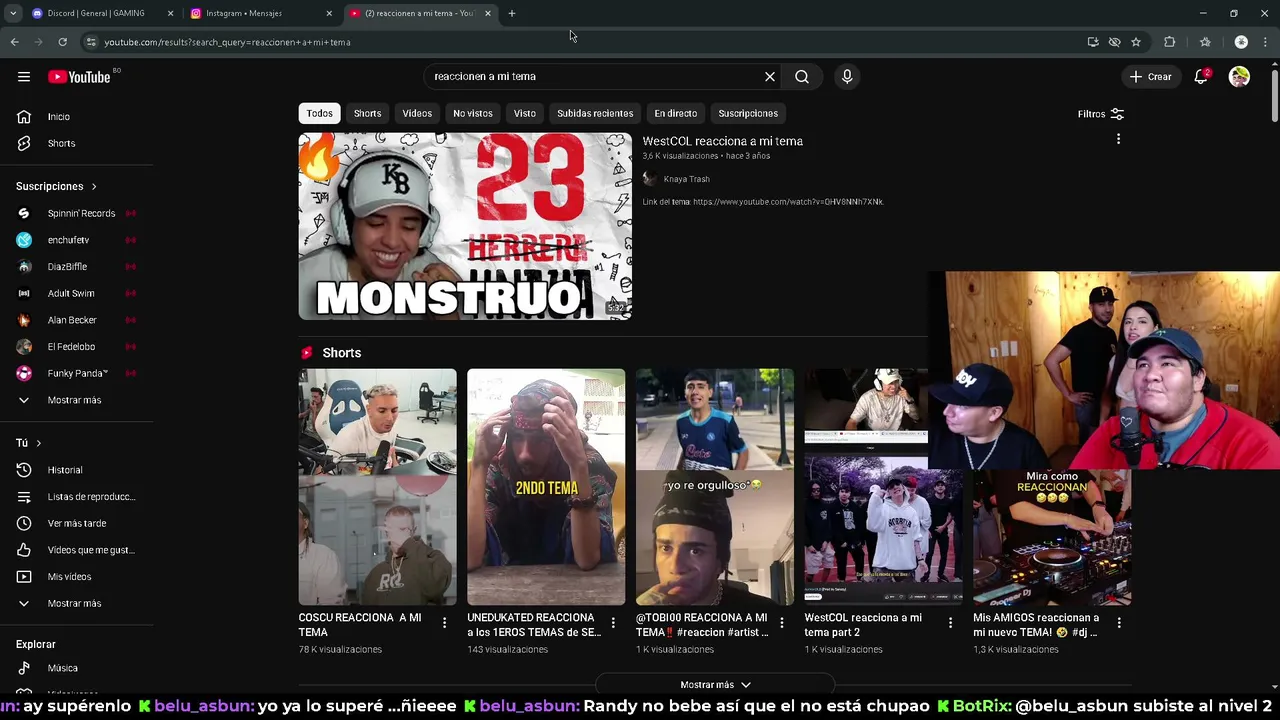Select the Suscripciones filter chip

click(748, 113)
